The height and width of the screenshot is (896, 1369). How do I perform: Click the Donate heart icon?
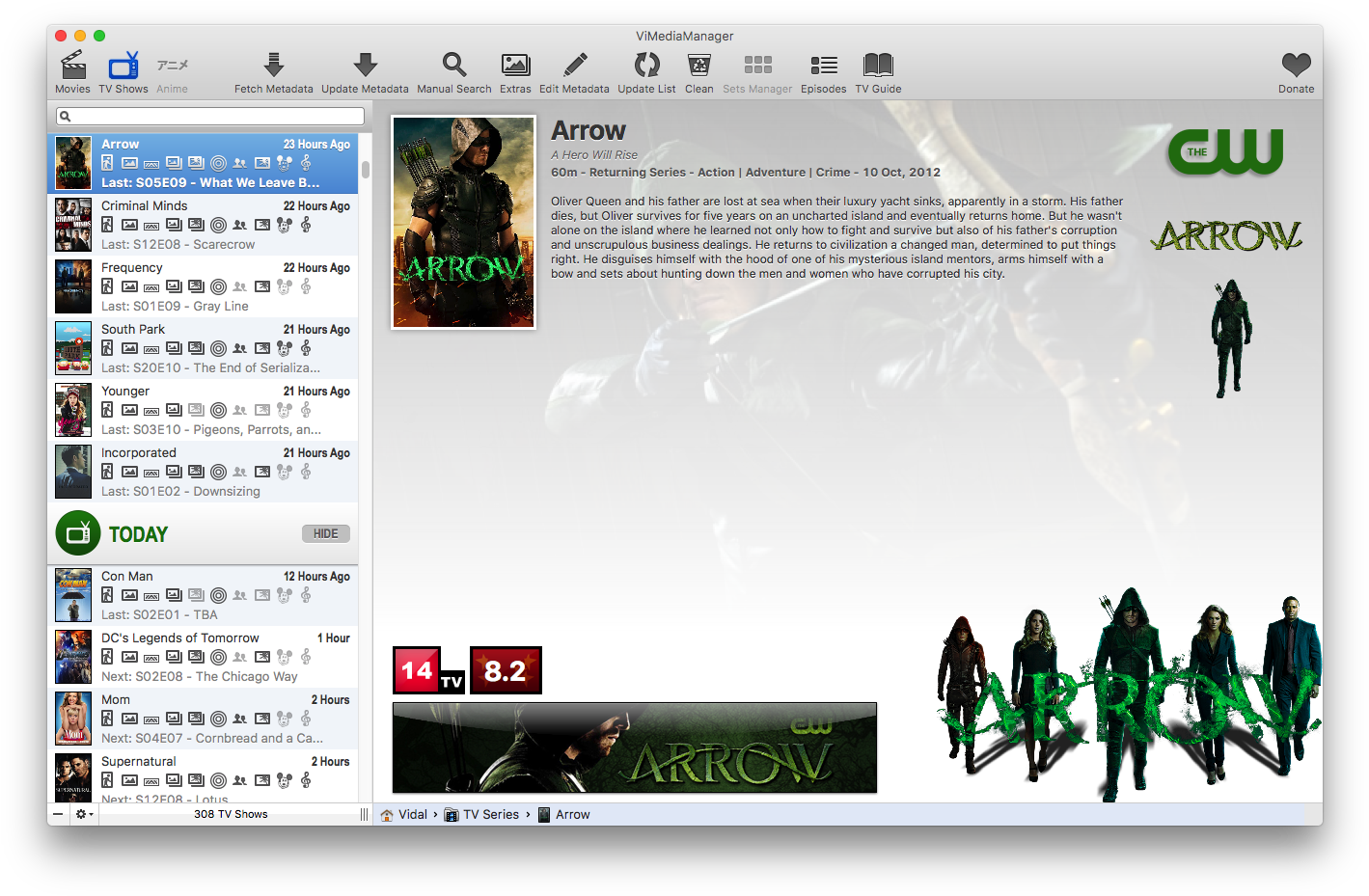[x=1296, y=66]
